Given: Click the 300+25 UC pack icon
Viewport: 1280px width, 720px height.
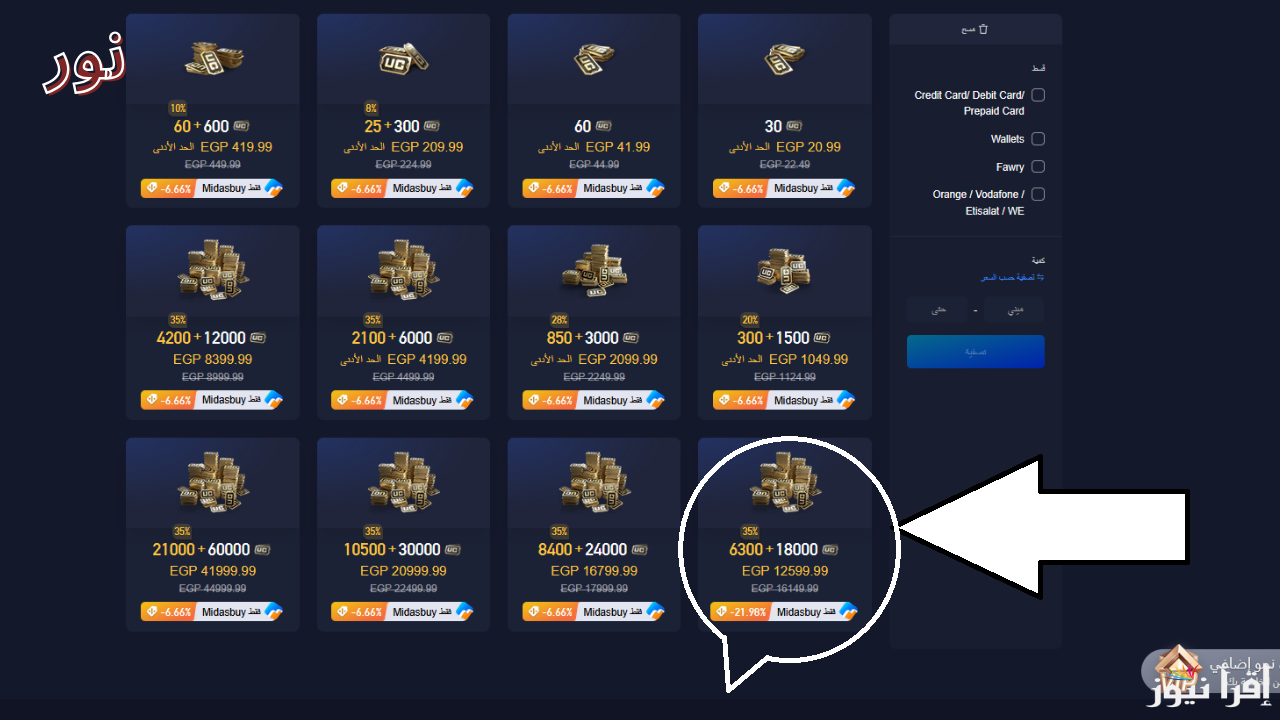Looking at the screenshot, I should (x=403, y=61).
